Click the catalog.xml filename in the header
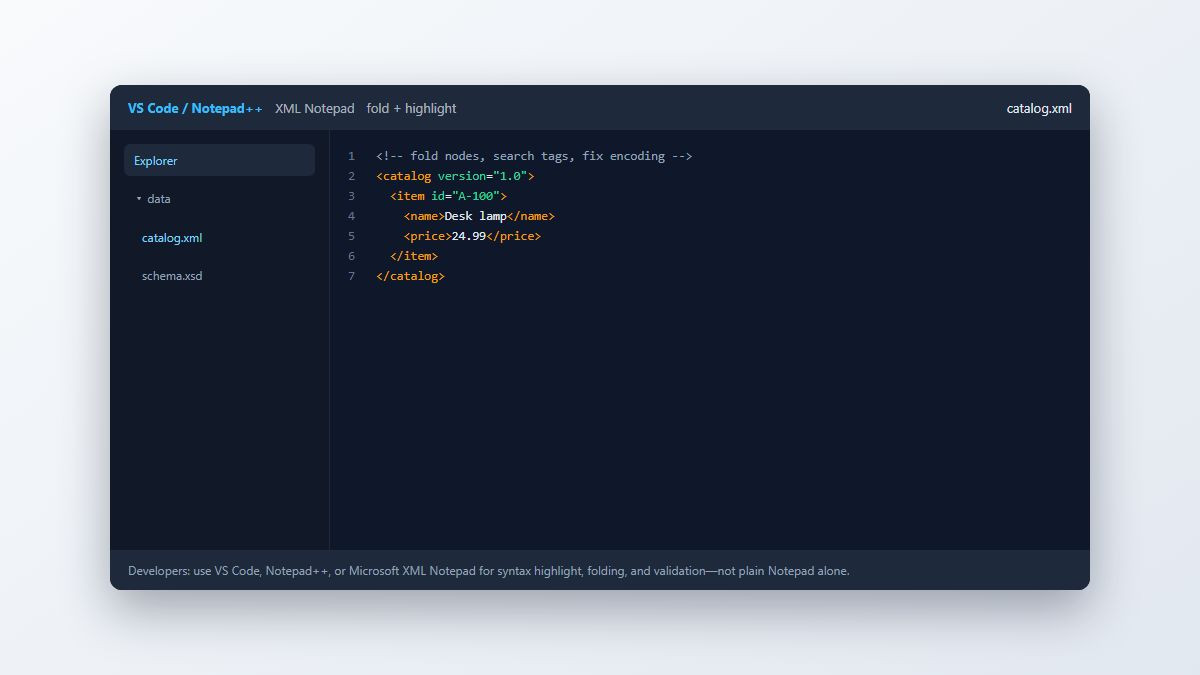1200x675 pixels. pyautogui.click(x=1039, y=108)
